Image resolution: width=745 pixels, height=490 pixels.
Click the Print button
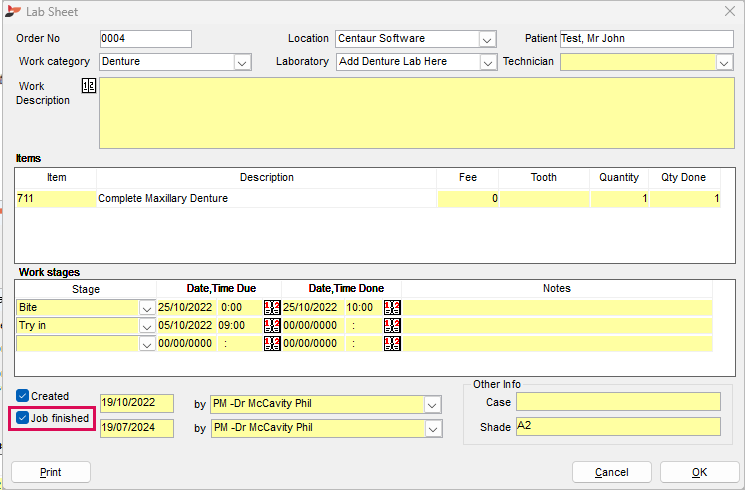(x=51, y=472)
